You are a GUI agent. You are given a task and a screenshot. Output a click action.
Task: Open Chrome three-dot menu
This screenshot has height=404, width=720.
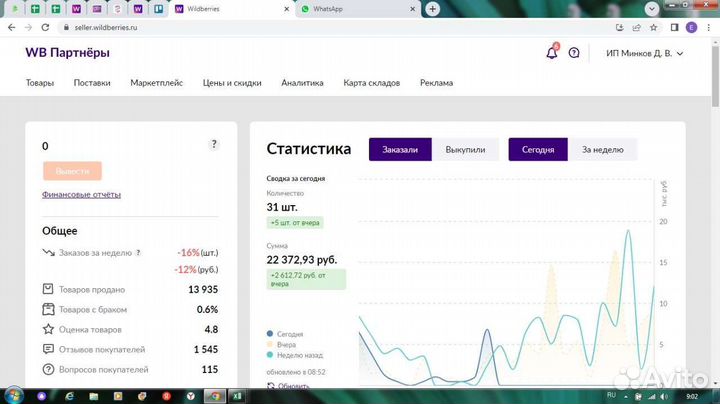[709, 28]
